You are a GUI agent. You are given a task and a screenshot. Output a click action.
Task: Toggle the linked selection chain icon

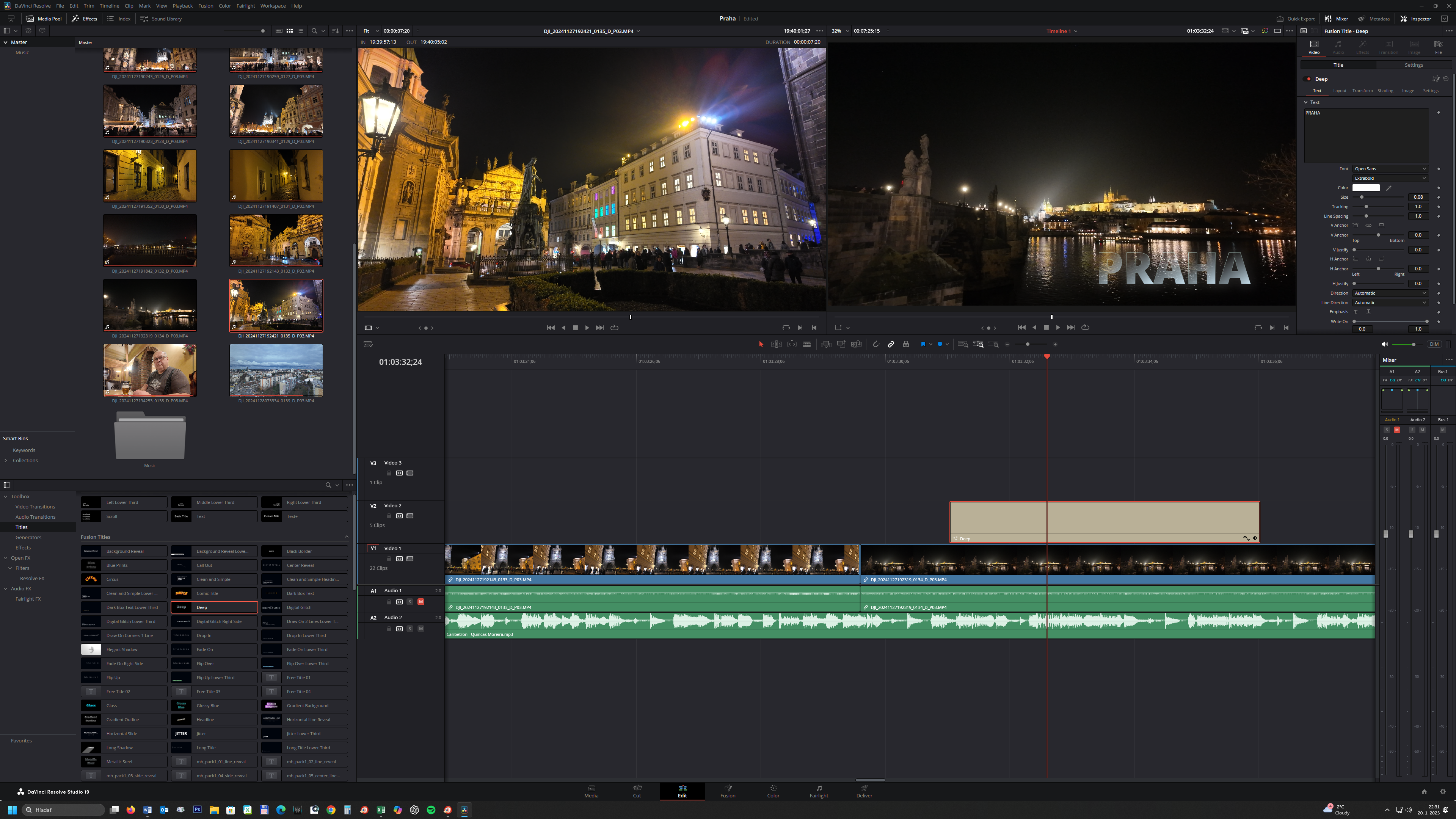coord(891,344)
